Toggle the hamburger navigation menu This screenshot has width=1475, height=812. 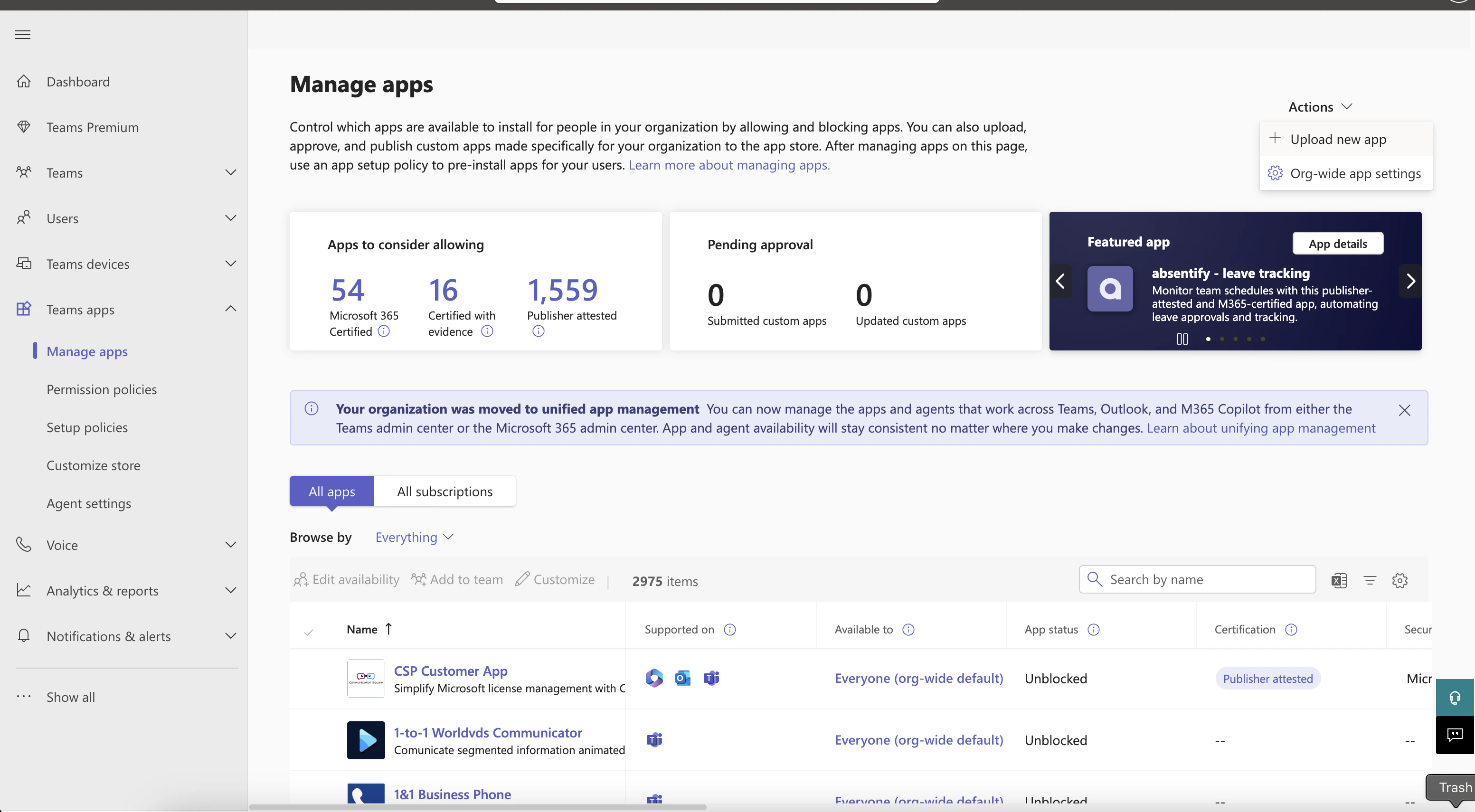pyautogui.click(x=23, y=34)
